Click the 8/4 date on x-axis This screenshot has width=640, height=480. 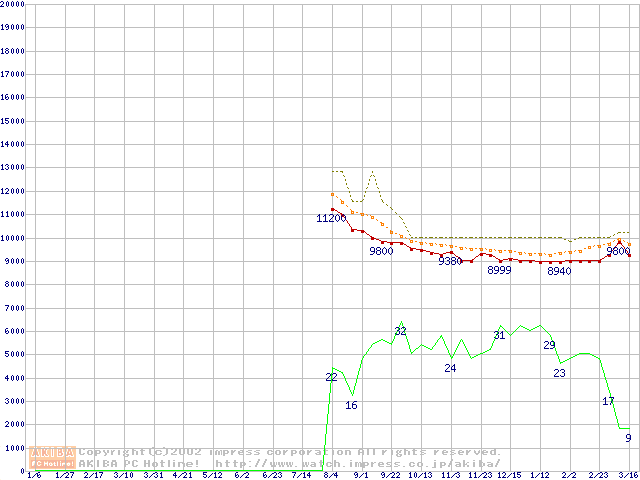[x=331, y=475]
